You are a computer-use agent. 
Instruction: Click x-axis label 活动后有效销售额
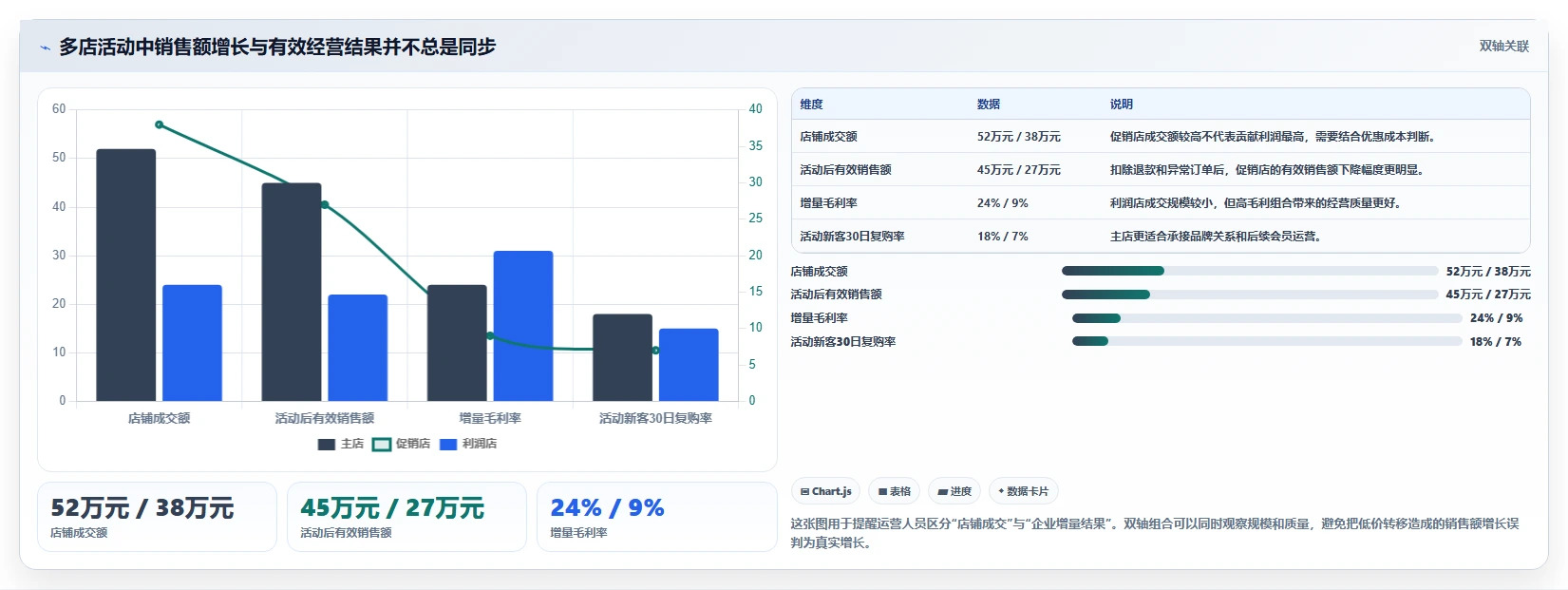point(325,418)
